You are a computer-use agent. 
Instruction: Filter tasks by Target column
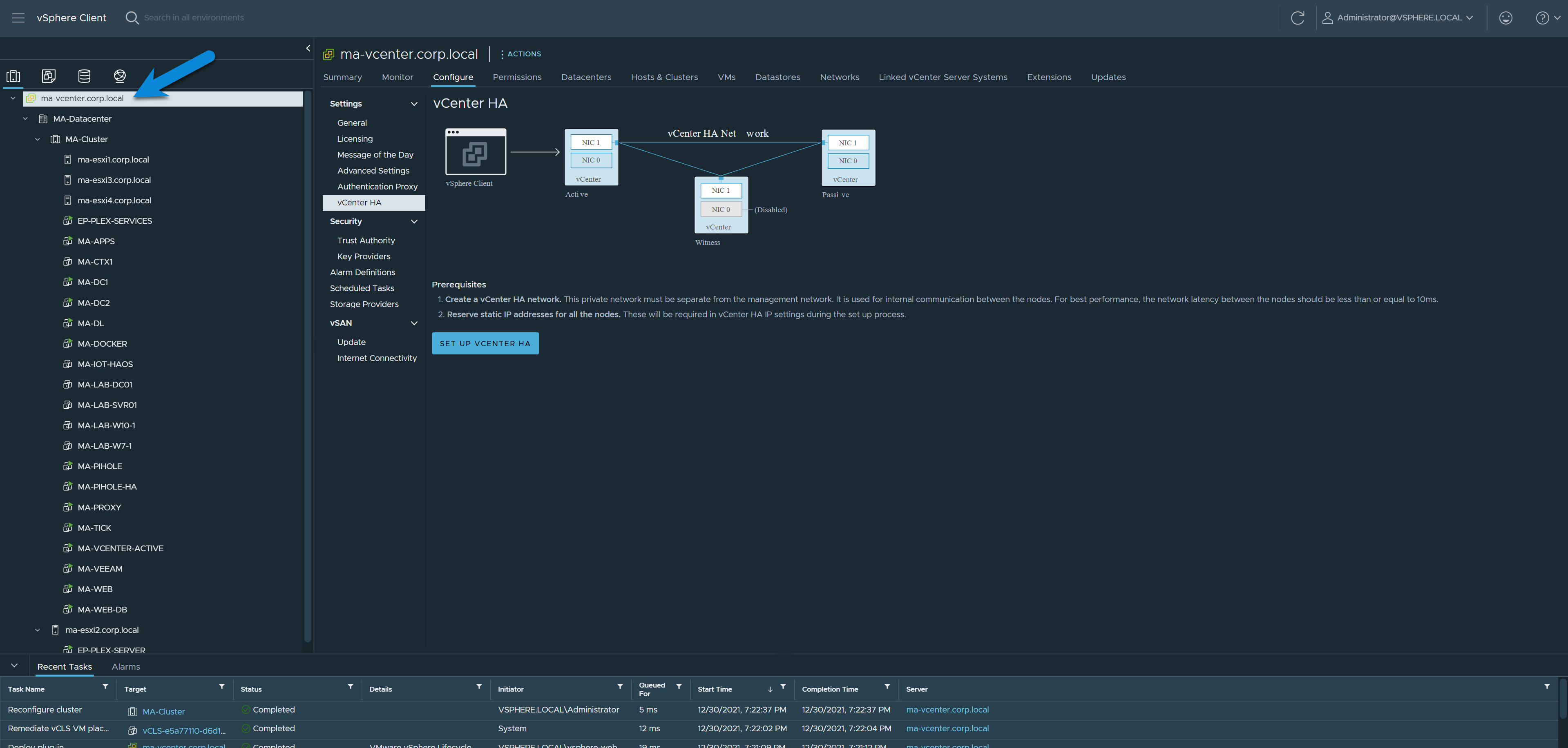pos(221,687)
